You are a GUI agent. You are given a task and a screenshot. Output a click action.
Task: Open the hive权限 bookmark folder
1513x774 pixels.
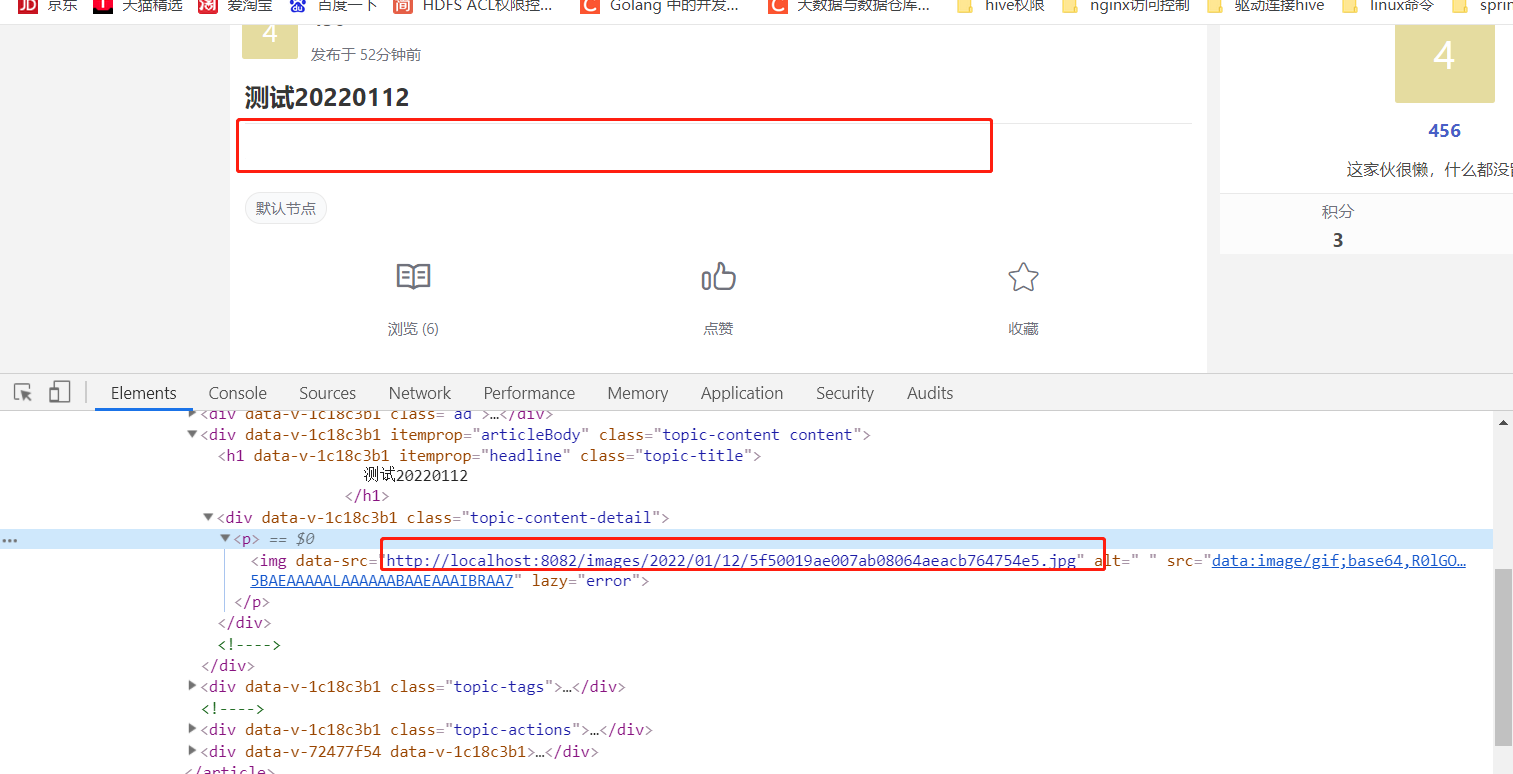pos(1001,6)
